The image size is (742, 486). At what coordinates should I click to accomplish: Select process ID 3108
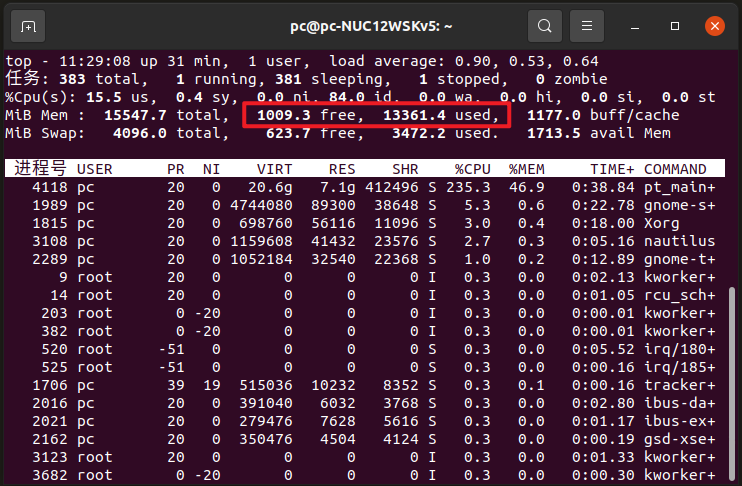click(x=50, y=241)
